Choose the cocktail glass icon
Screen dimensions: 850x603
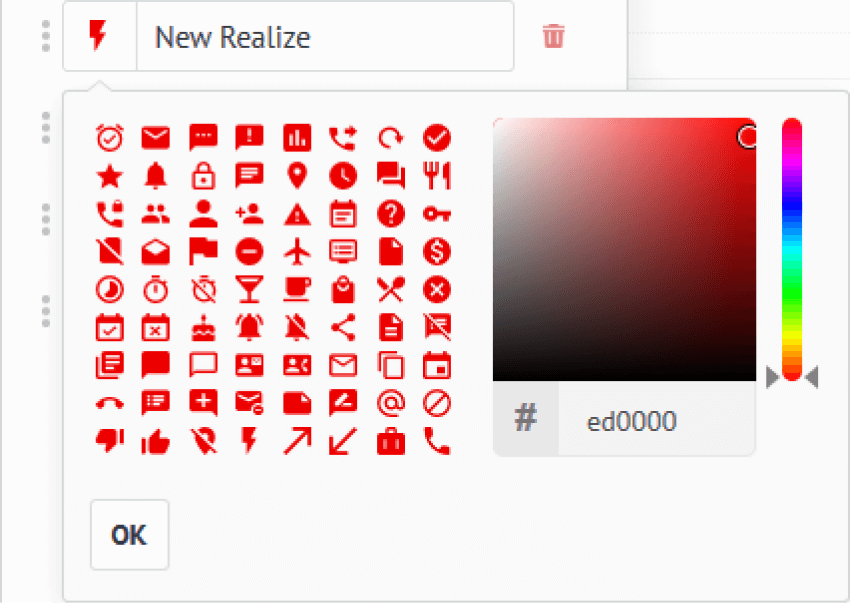click(x=249, y=290)
